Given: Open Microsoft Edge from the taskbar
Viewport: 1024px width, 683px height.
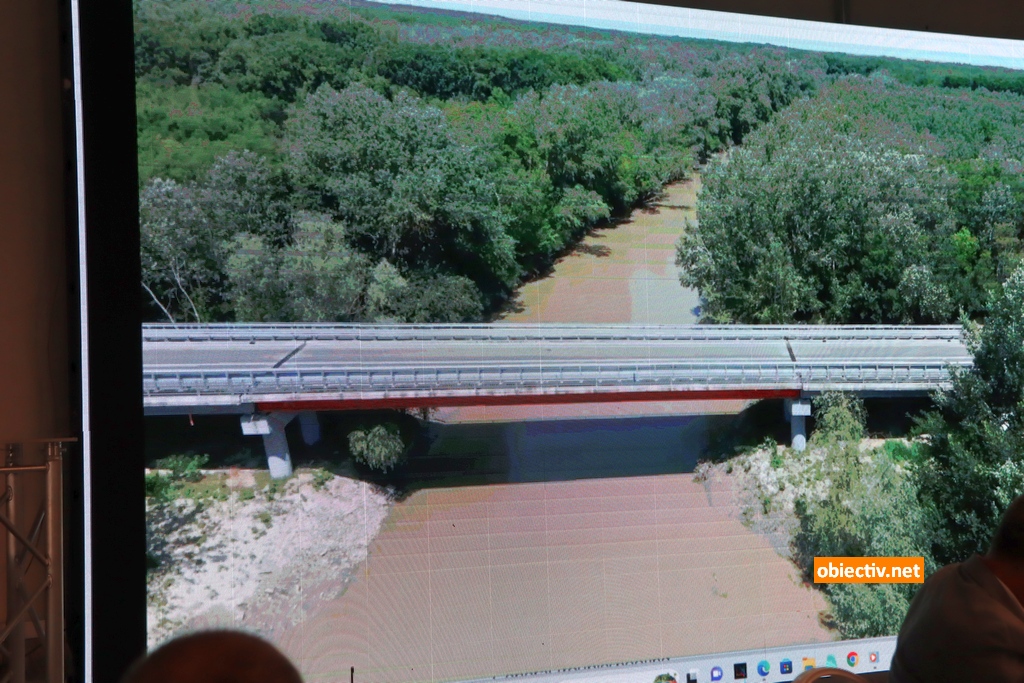Looking at the screenshot, I should coord(763,668).
